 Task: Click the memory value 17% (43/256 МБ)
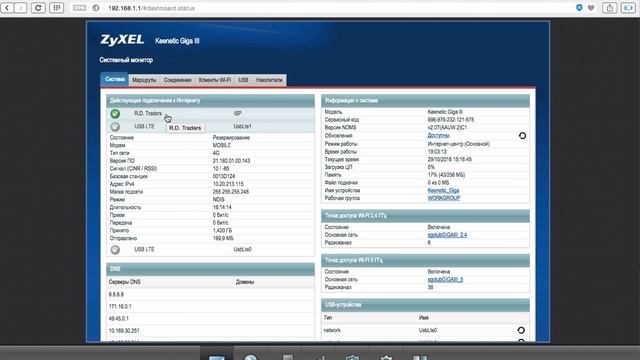[x=446, y=175]
